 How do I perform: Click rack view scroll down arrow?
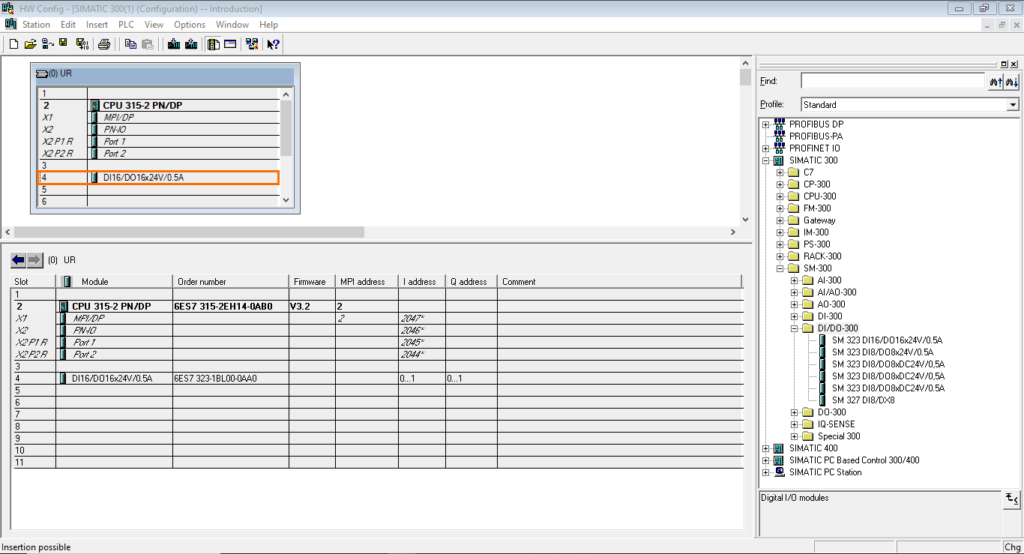286,201
